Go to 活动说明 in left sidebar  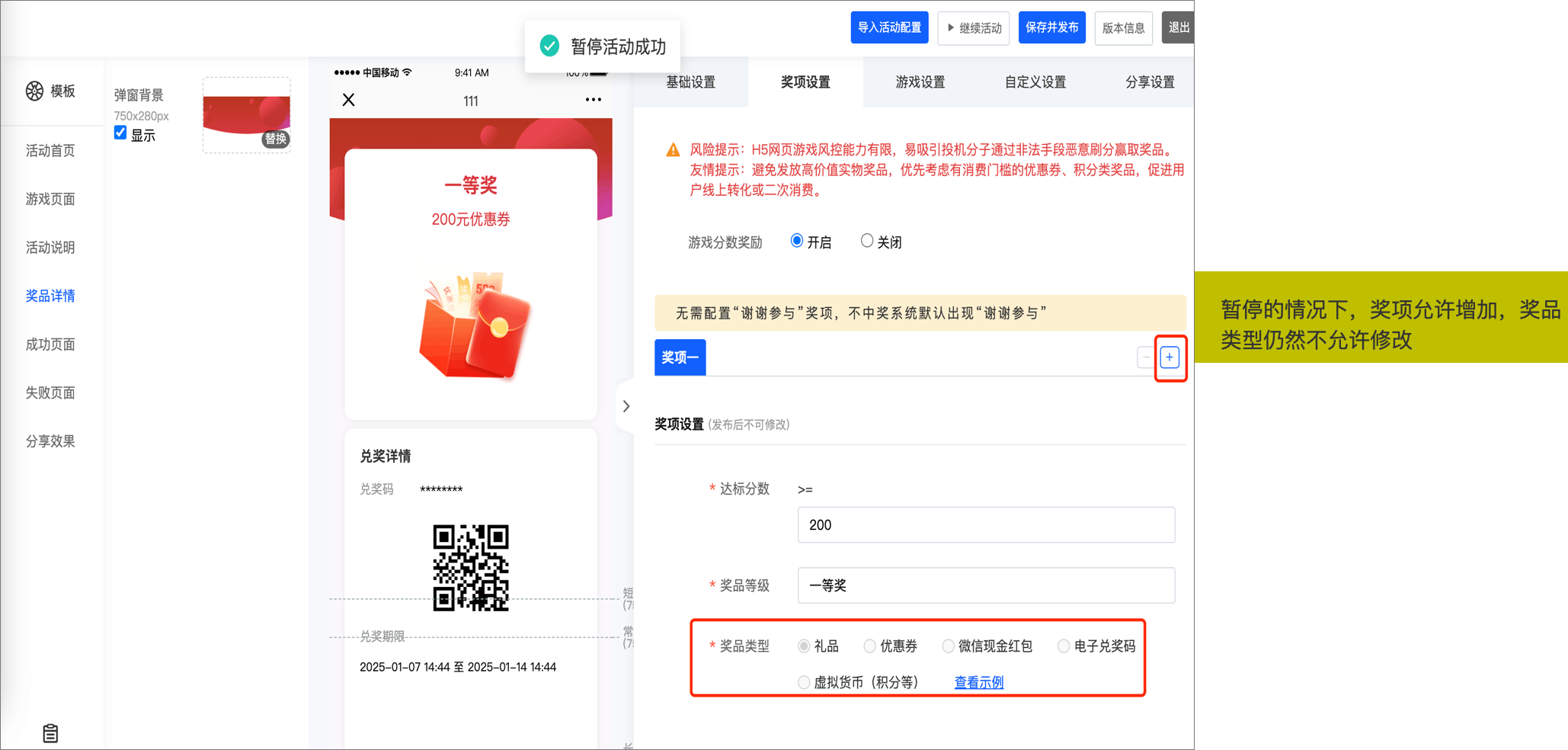point(50,248)
